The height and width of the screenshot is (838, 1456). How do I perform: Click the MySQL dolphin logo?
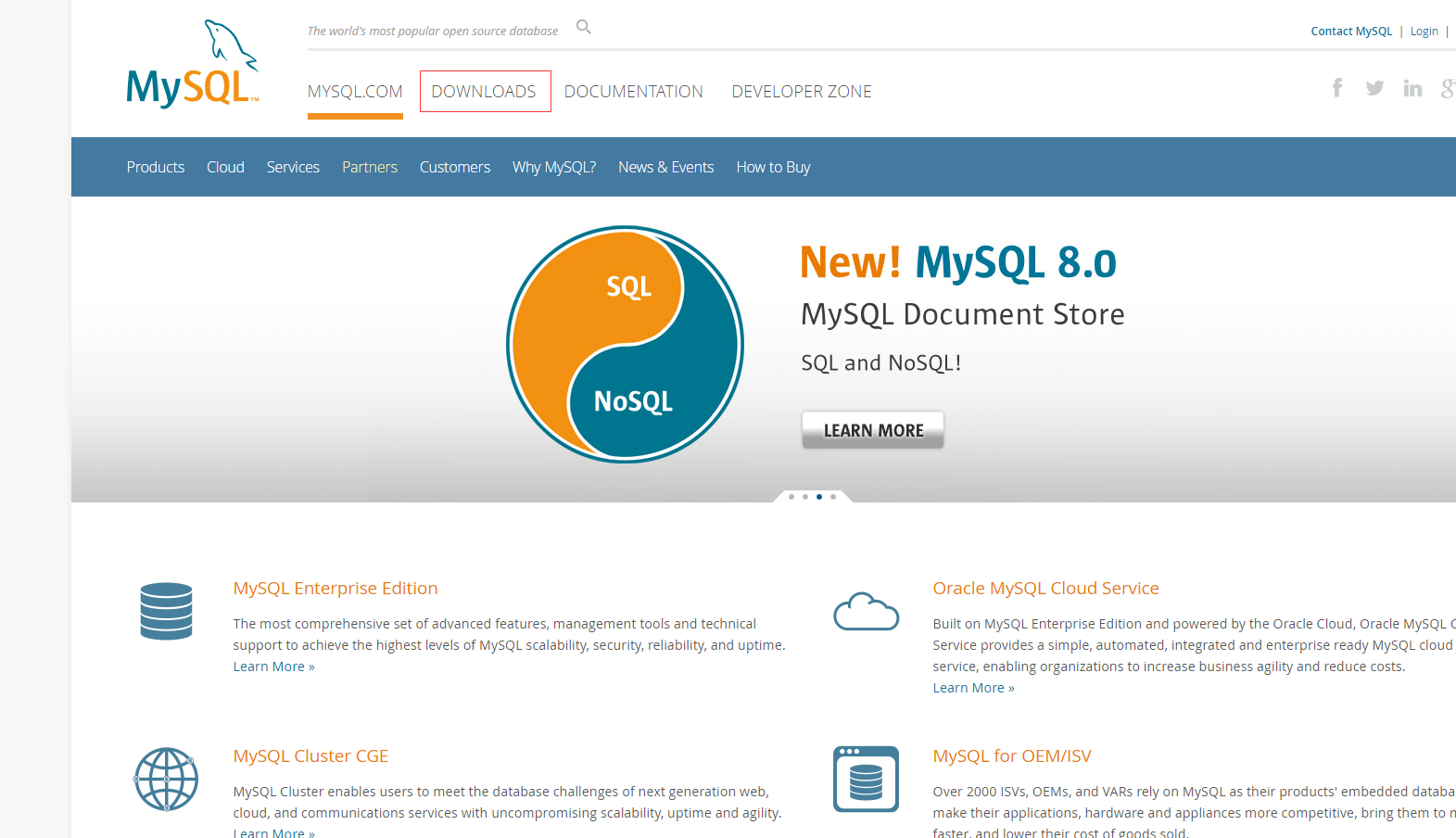pos(193,64)
